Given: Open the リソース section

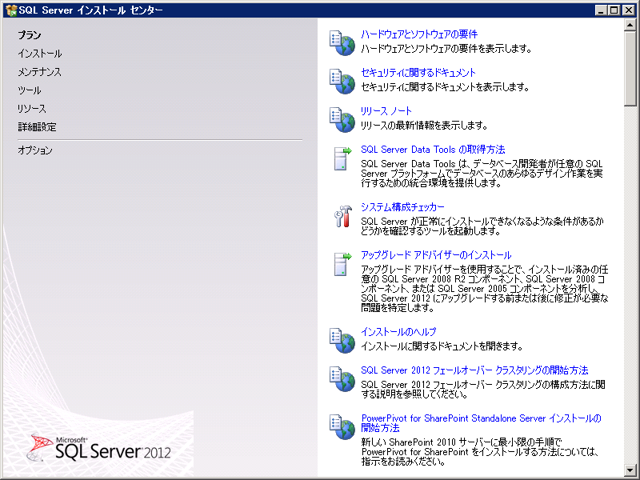Looking at the screenshot, I should pyautogui.click(x=31, y=109).
